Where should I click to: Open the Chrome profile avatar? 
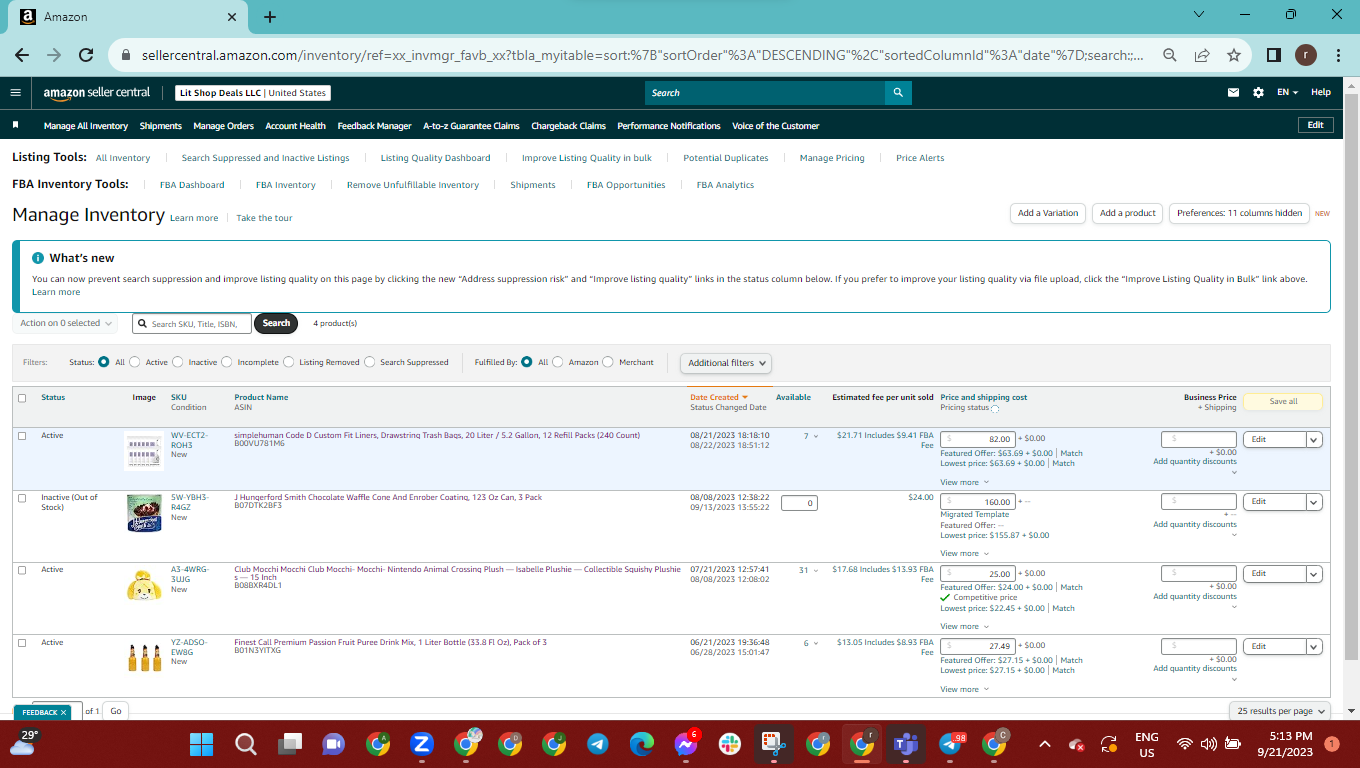(1306, 55)
